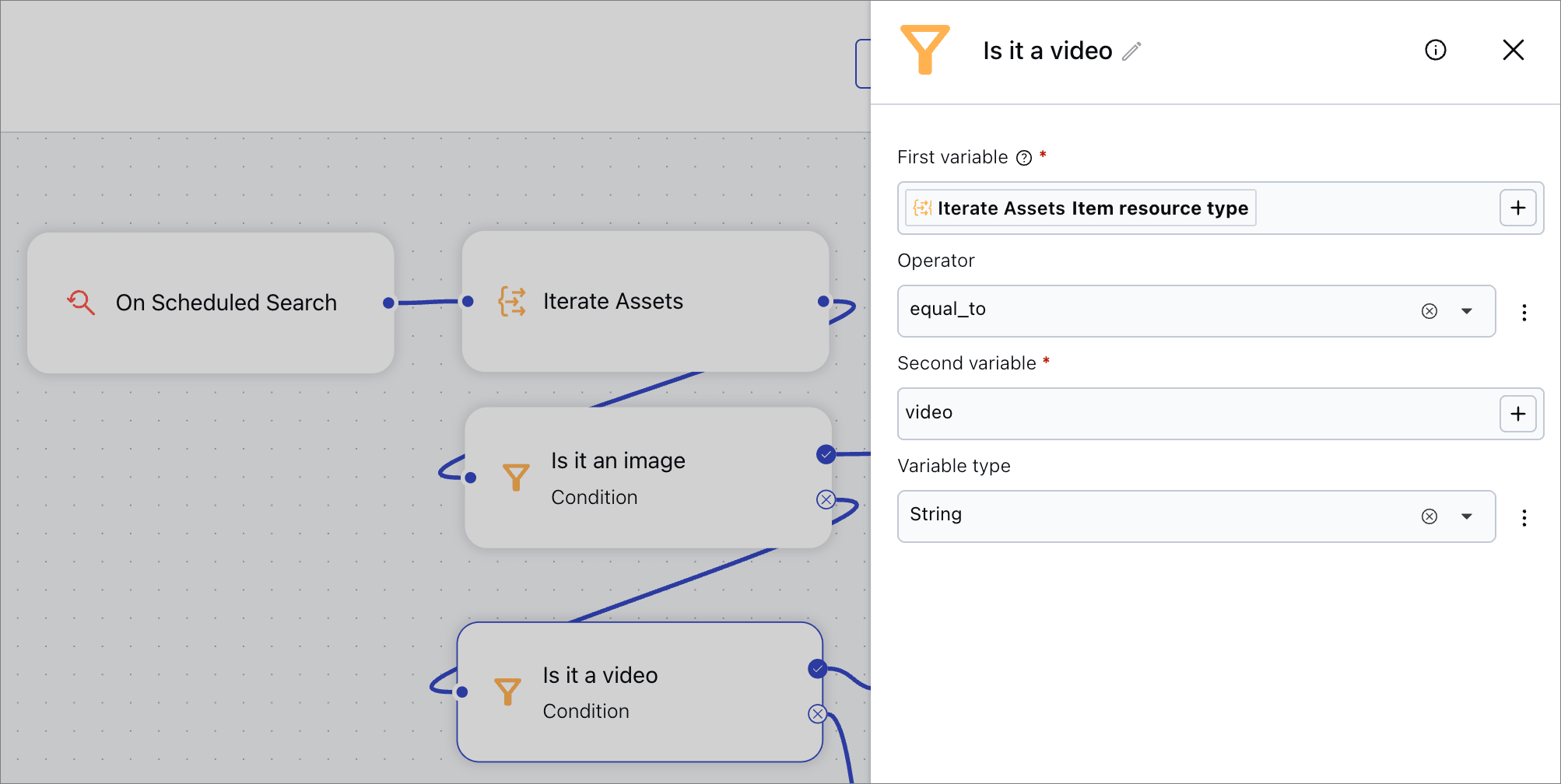Select the Is it an image condition block
This screenshot has width=1561, height=784.
(647, 478)
